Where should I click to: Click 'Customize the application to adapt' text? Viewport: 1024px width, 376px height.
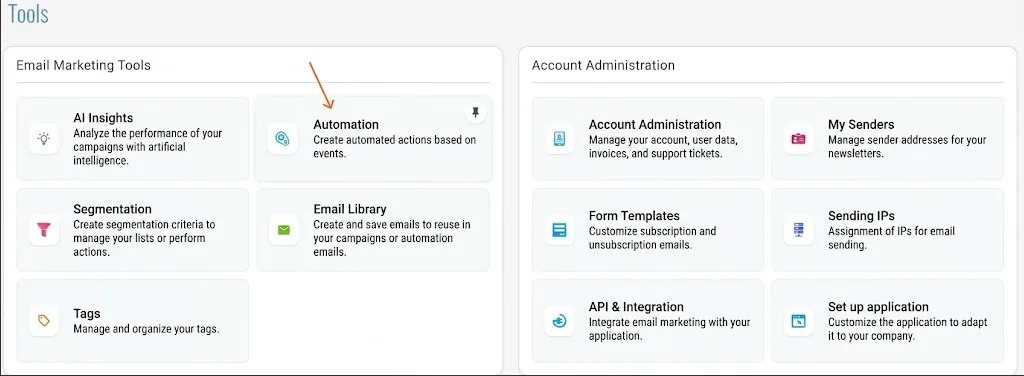pos(908,329)
